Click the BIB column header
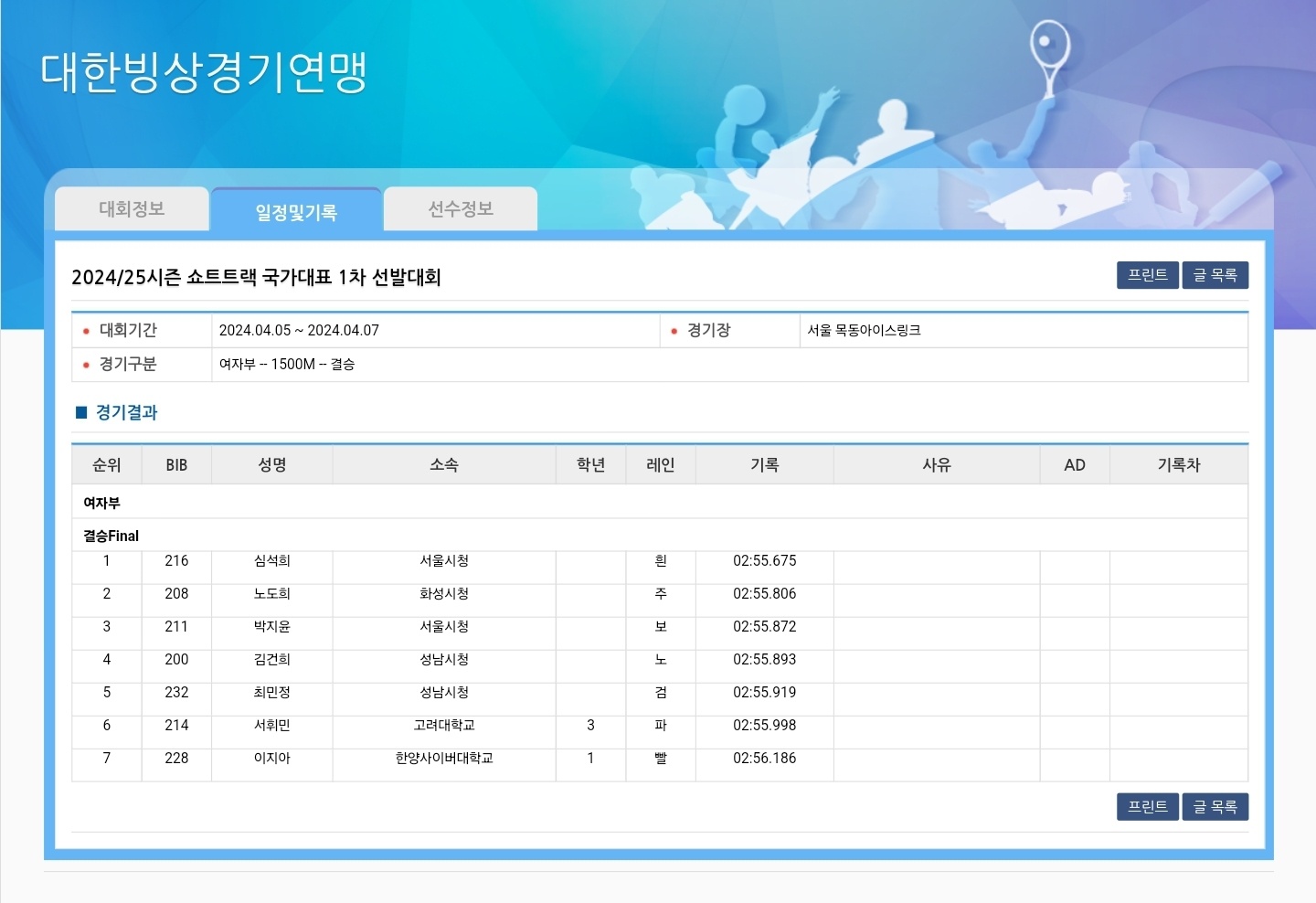Image resolution: width=1316 pixels, height=903 pixels. point(176,465)
